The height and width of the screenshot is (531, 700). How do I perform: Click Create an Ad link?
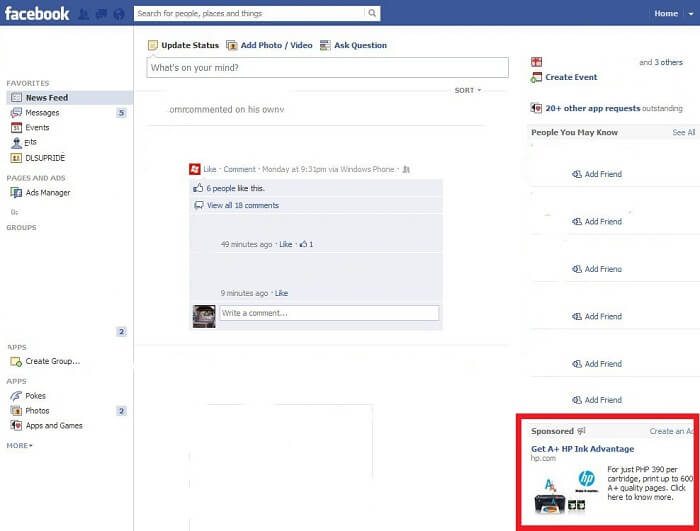point(672,431)
